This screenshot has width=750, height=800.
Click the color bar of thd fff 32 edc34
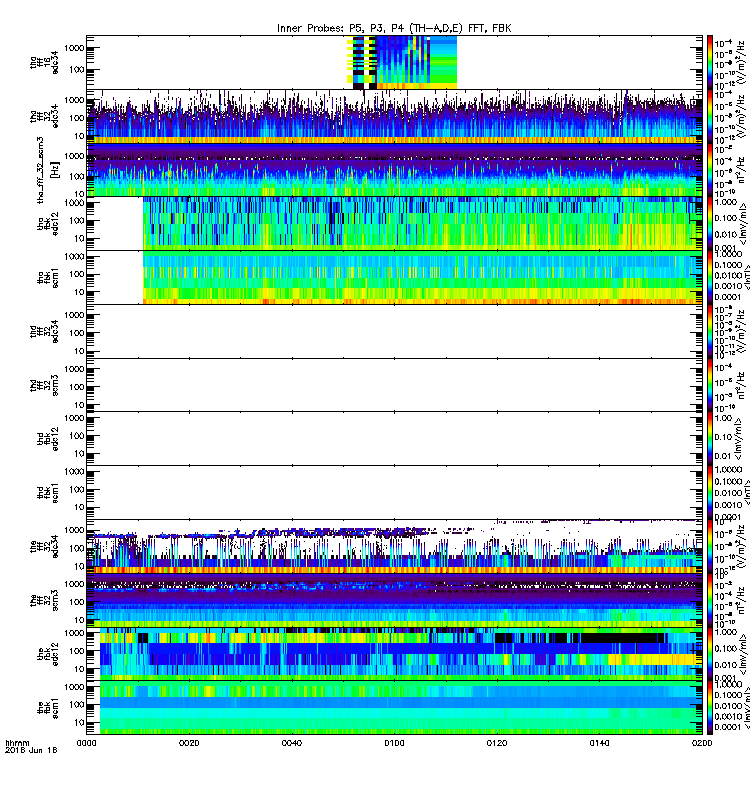710,331
